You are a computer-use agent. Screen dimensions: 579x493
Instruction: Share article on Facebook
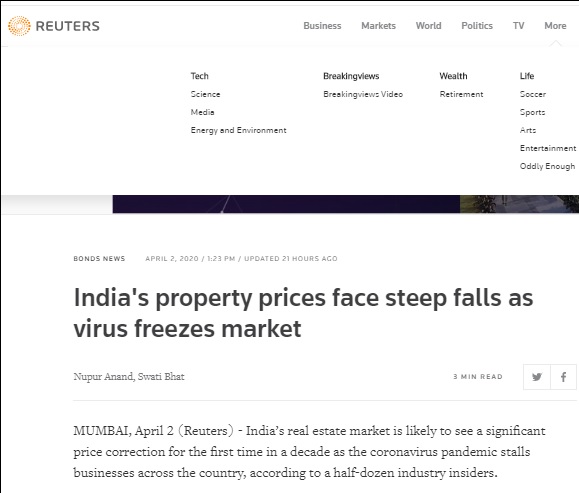(563, 377)
